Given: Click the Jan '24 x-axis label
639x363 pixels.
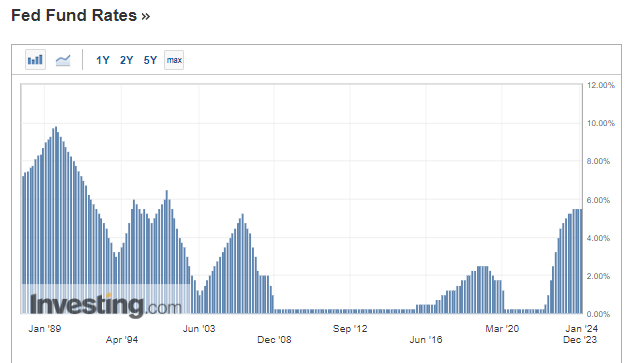Looking at the screenshot, I should click(582, 328).
